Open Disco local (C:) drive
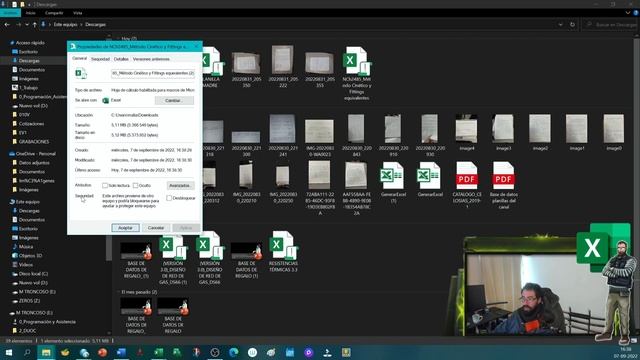 (33, 274)
